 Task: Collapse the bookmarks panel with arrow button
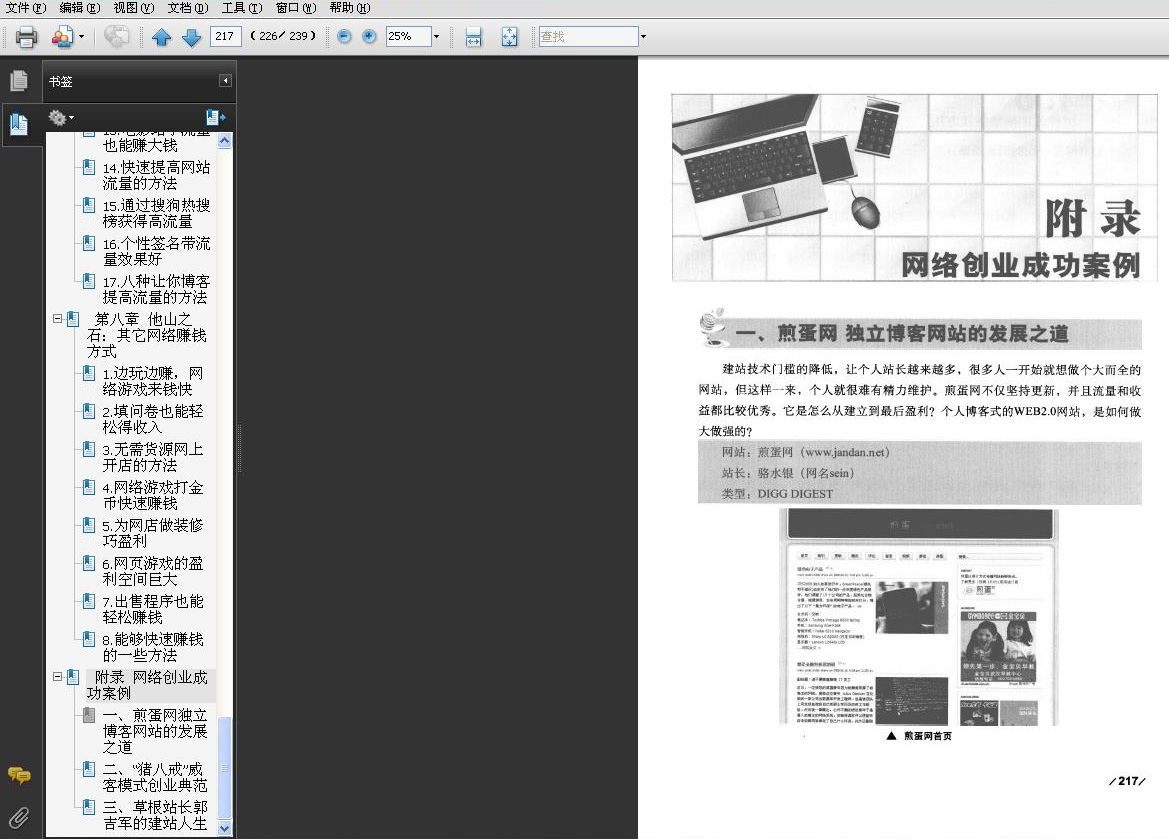pyautogui.click(x=226, y=81)
